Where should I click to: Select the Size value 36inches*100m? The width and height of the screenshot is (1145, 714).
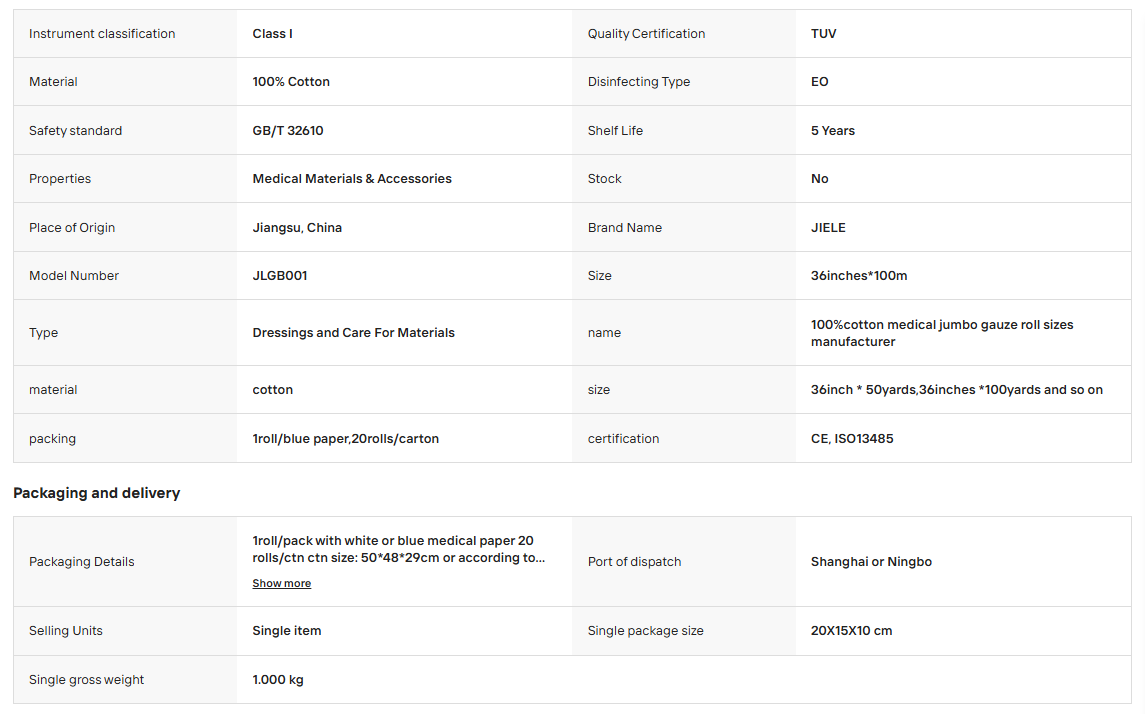pyautogui.click(x=859, y=275)
